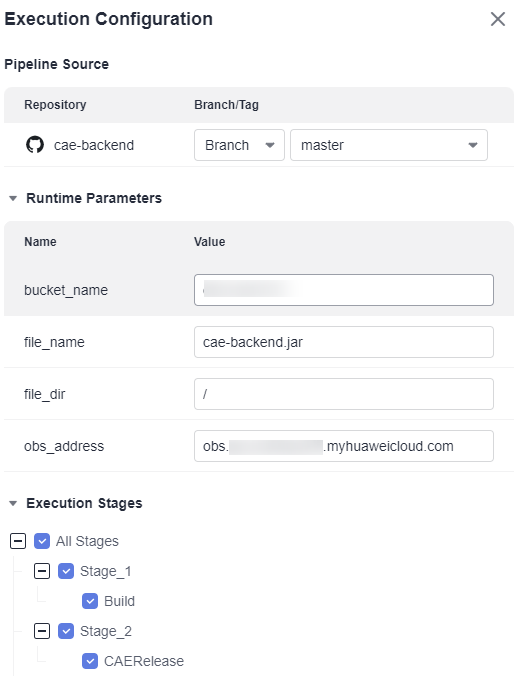Collapse the Stage_2 tree node
This screenshot has height=688, width=531.
coord(42,631)
